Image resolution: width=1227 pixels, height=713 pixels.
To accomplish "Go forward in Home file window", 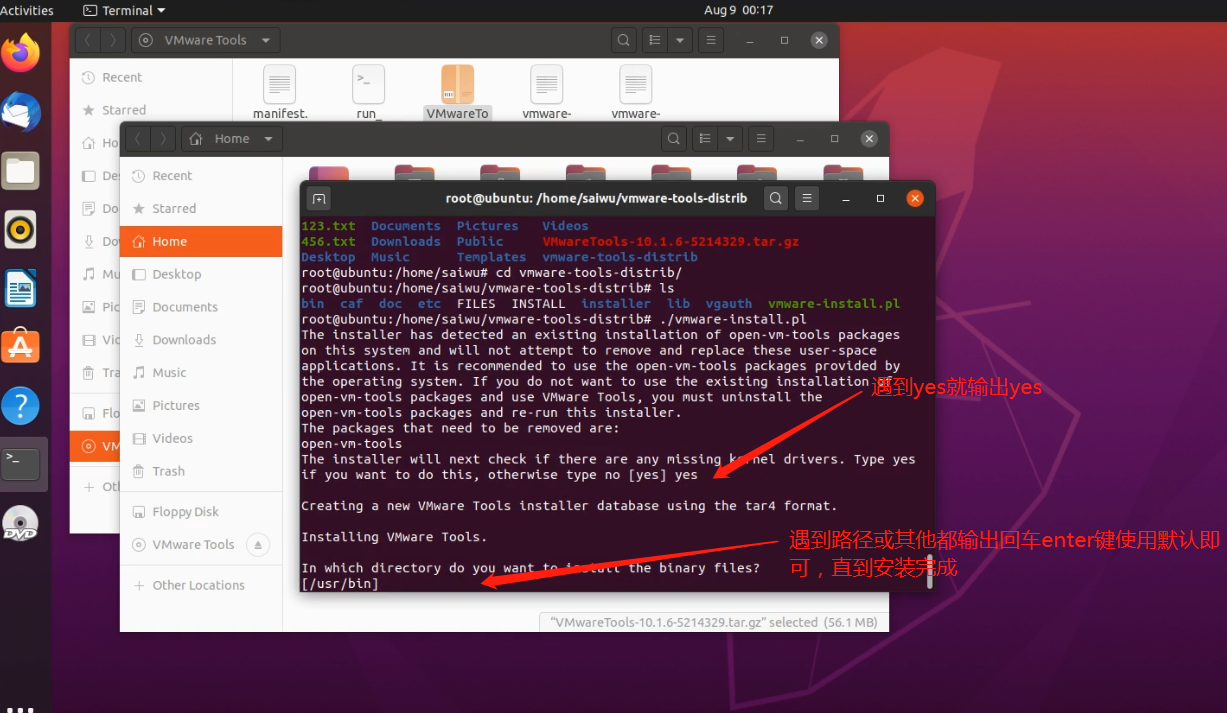I will click(x=163, y=139).
